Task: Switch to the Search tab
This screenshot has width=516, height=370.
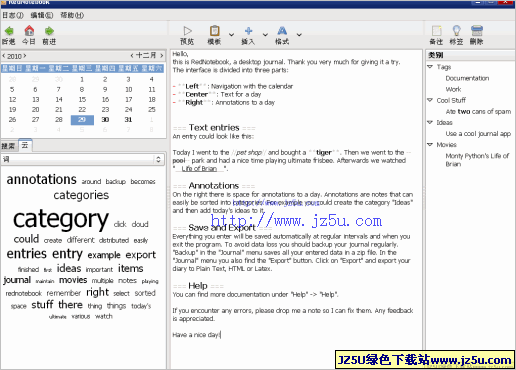Action: click(8, 146)
